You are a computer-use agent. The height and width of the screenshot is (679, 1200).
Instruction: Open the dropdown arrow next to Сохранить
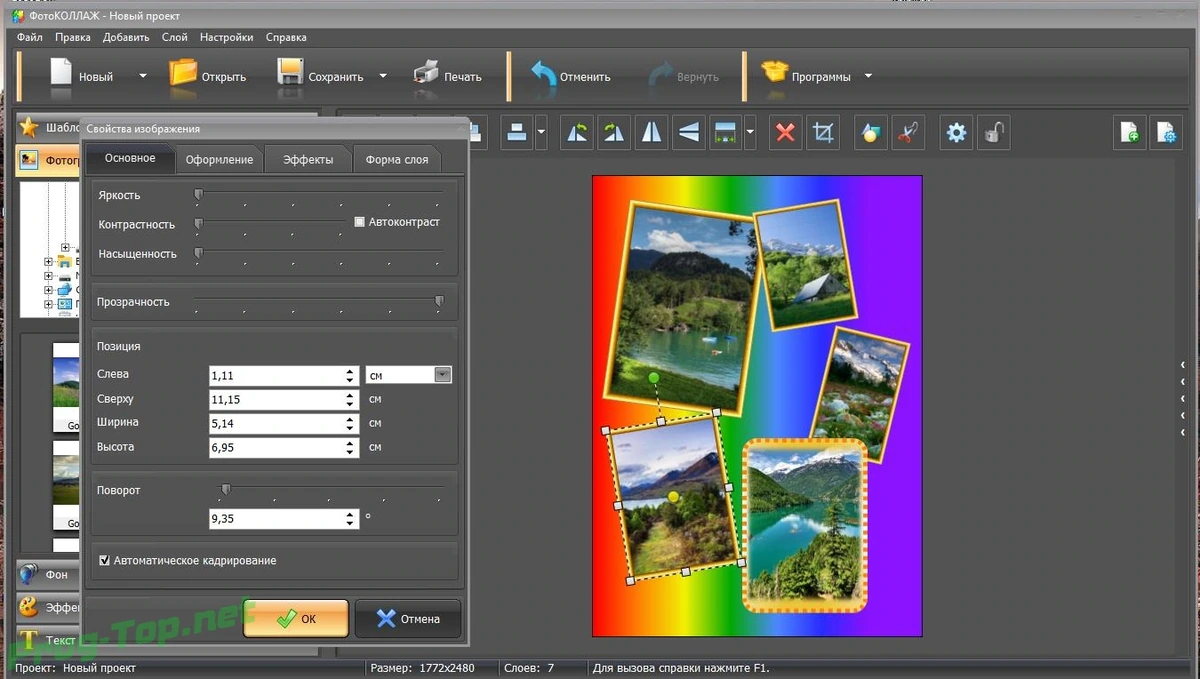pyautogui.click(x=383, y=76)
